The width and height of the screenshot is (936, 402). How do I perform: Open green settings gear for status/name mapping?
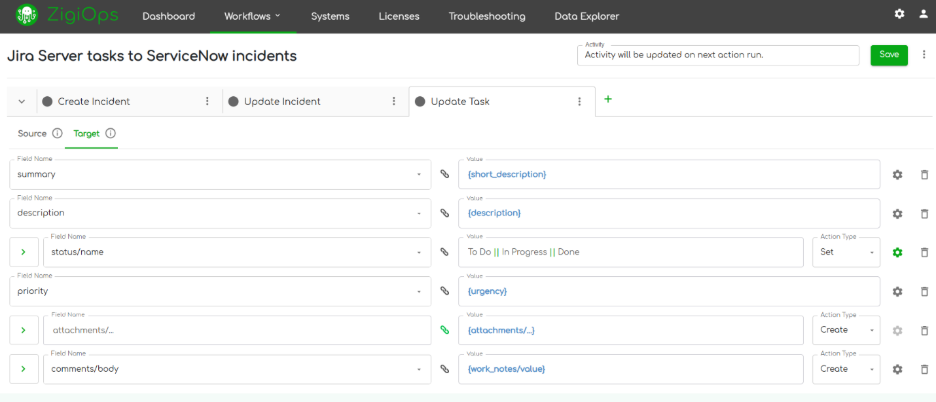pyautogui.click(x=897, y=252)
